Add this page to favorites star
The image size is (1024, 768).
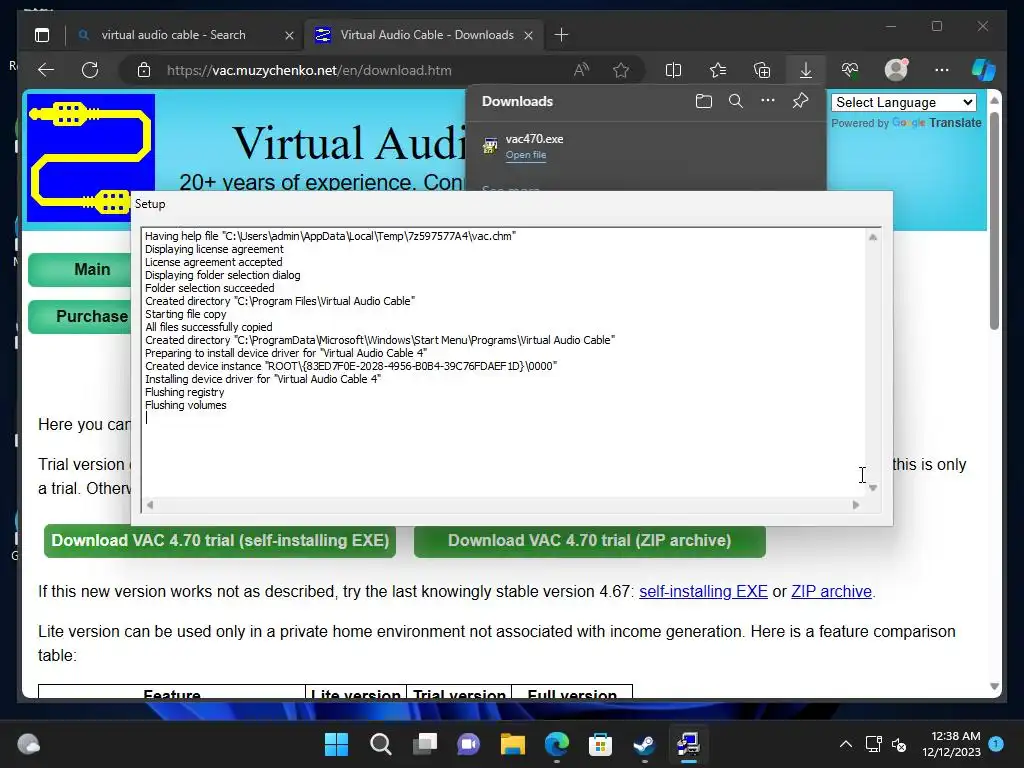(x=621, y=70)
